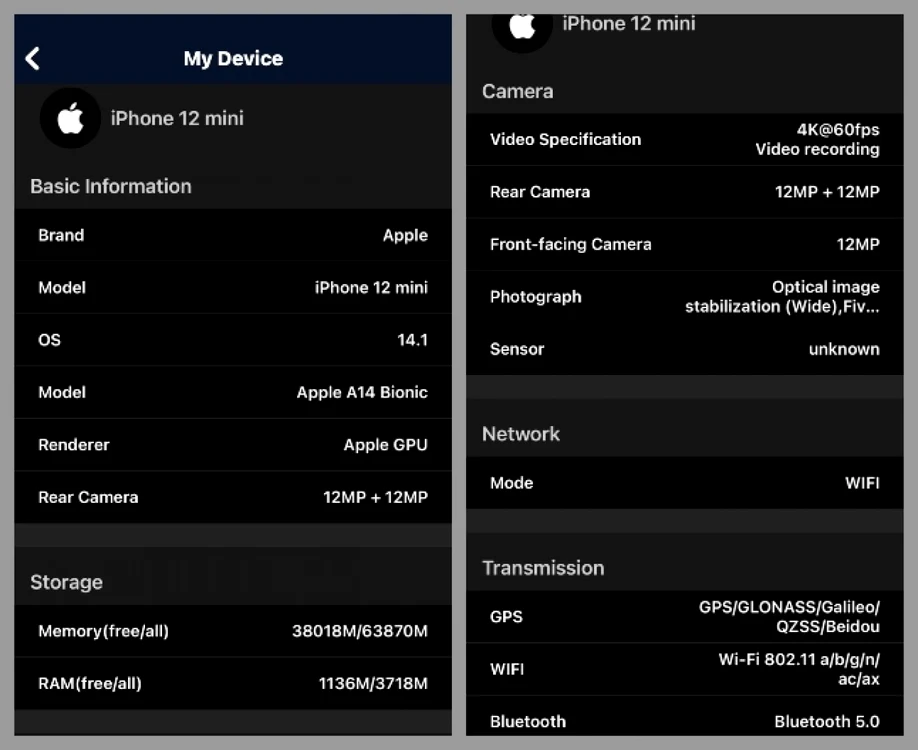Select the 4K@60fps Video recording value
The width and height of the screenshot is (918, 750).
(817, 139)
